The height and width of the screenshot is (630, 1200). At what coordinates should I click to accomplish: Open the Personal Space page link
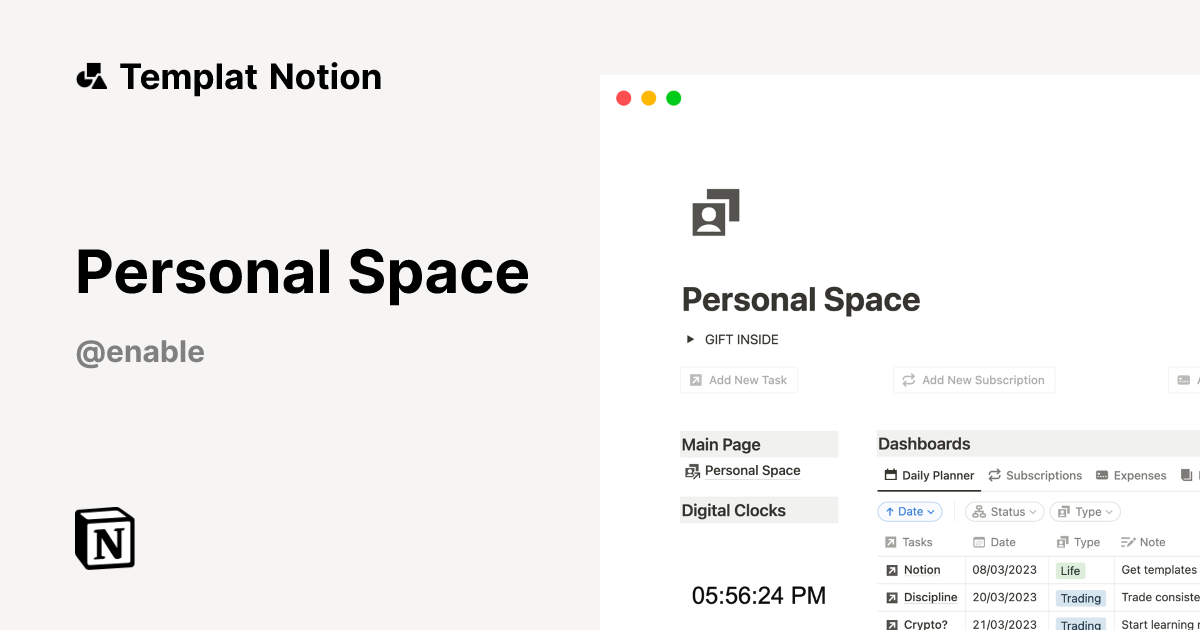[753, 471]
